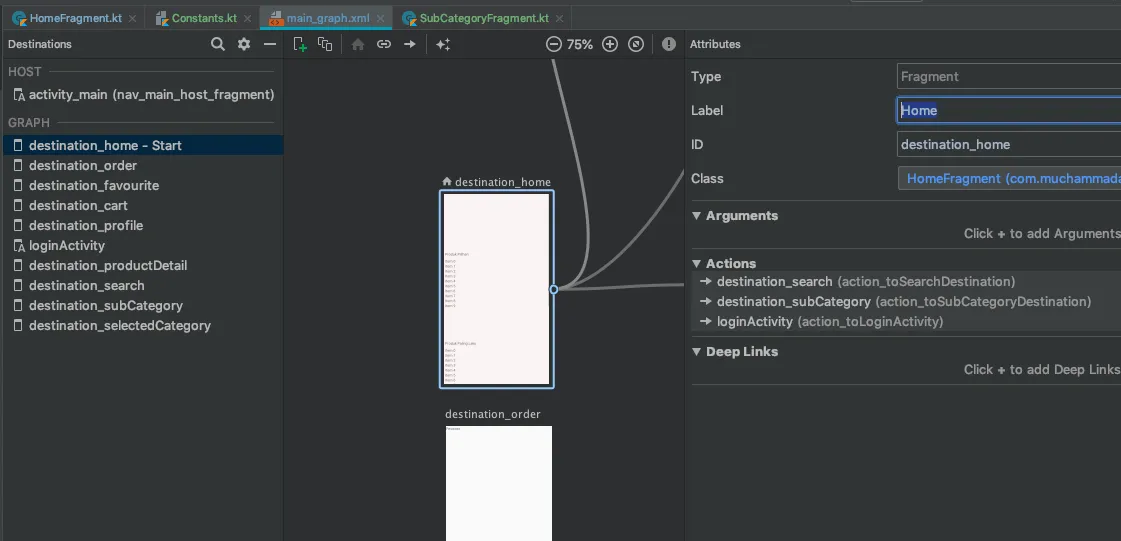This screenshot has height=541, width=1121.
Task: Minimize the Destinations panel
Action: point(270,44)
